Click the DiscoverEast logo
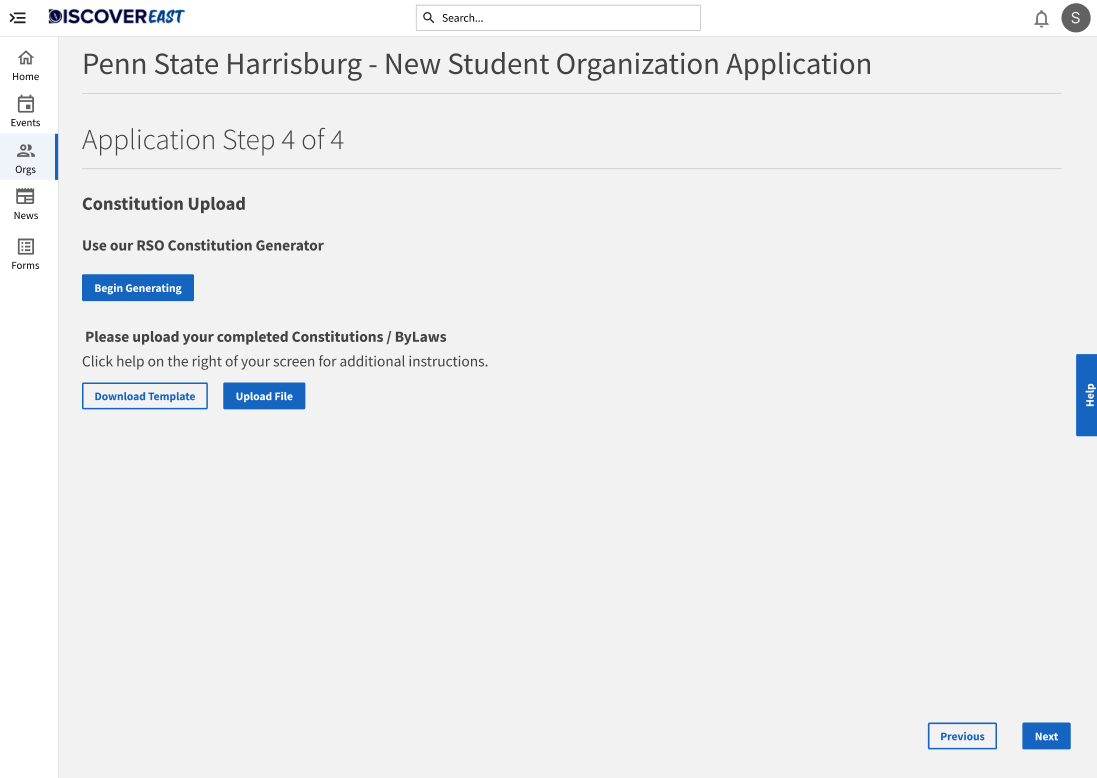The height and width of the screenshot is (778, 1097). click(116, 17)
